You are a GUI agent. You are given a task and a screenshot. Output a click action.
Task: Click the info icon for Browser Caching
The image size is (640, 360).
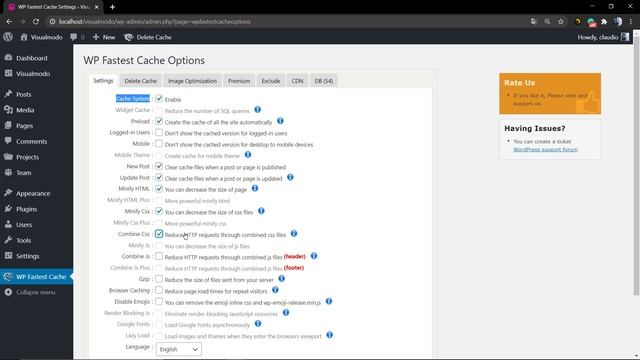(275, 290)
